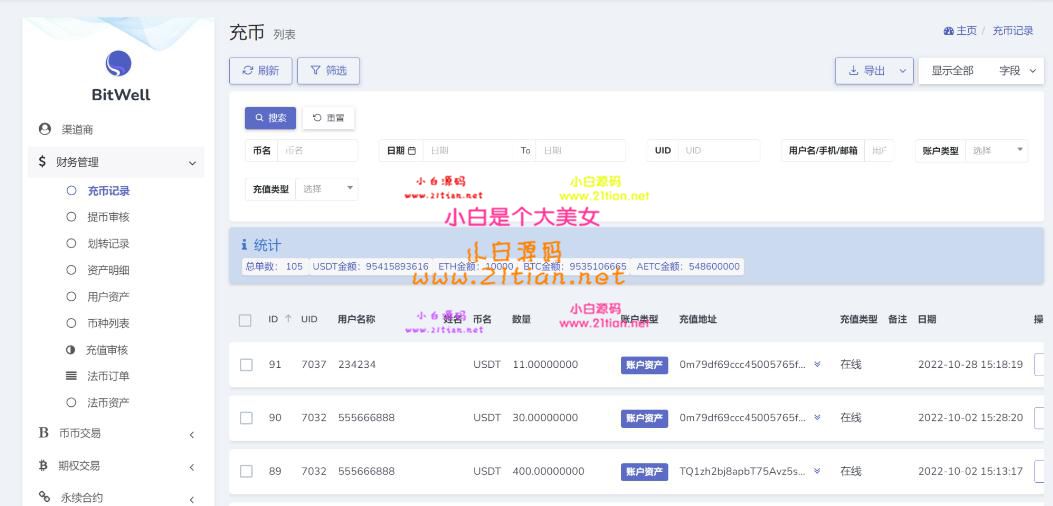Image resolution: width=1053 pixels, height=506 pixels.
Task: Click the 用户名/手机/邮箱 input field
Action: coord(879,151)
